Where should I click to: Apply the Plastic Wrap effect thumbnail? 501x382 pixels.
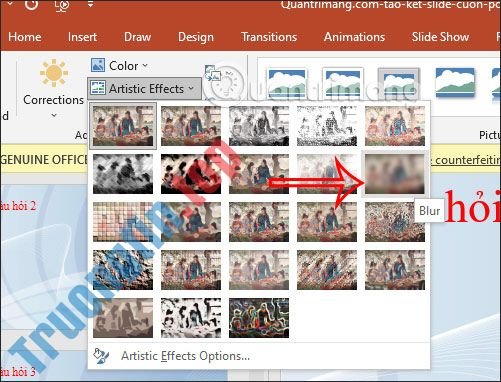point(395,270)
